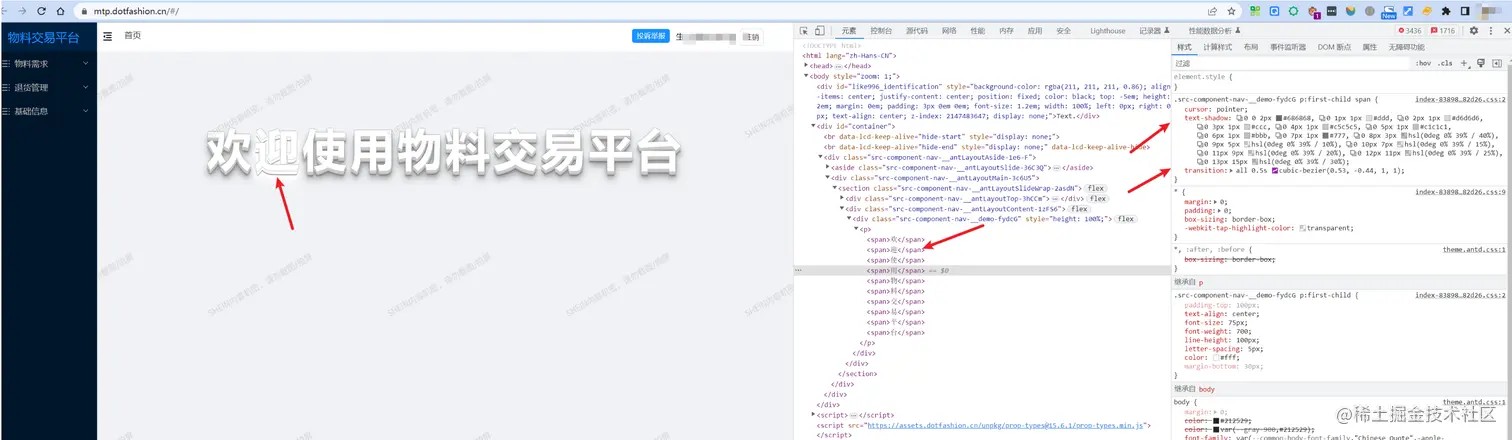Click the forward navigation arrow

22,10
